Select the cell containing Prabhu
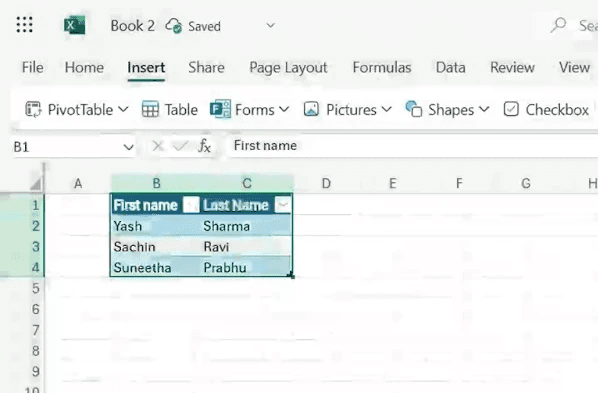This screenshot has width=598, height=393. 247,267
